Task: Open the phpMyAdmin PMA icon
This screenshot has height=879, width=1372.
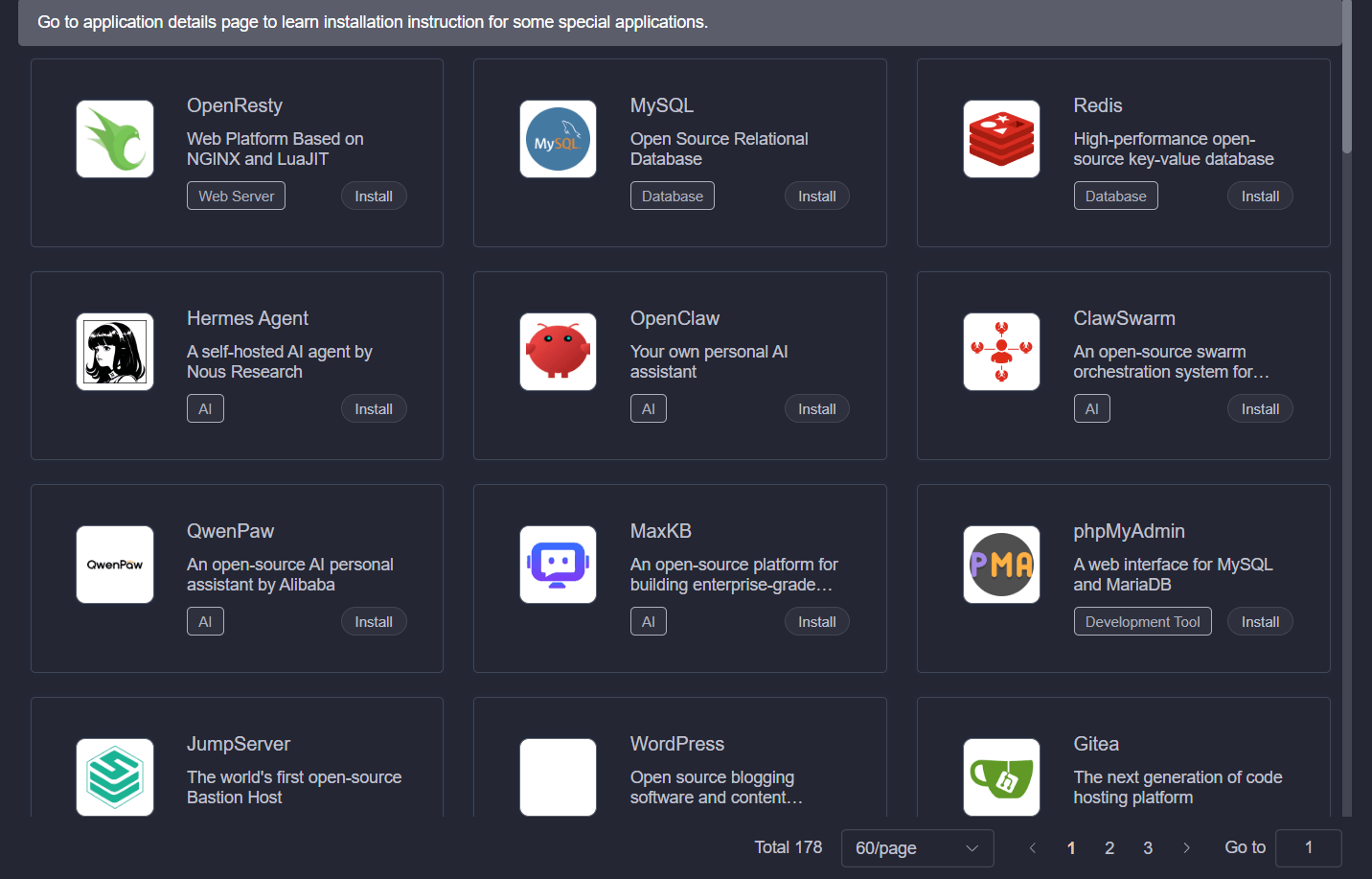Action: [1001, 565]
